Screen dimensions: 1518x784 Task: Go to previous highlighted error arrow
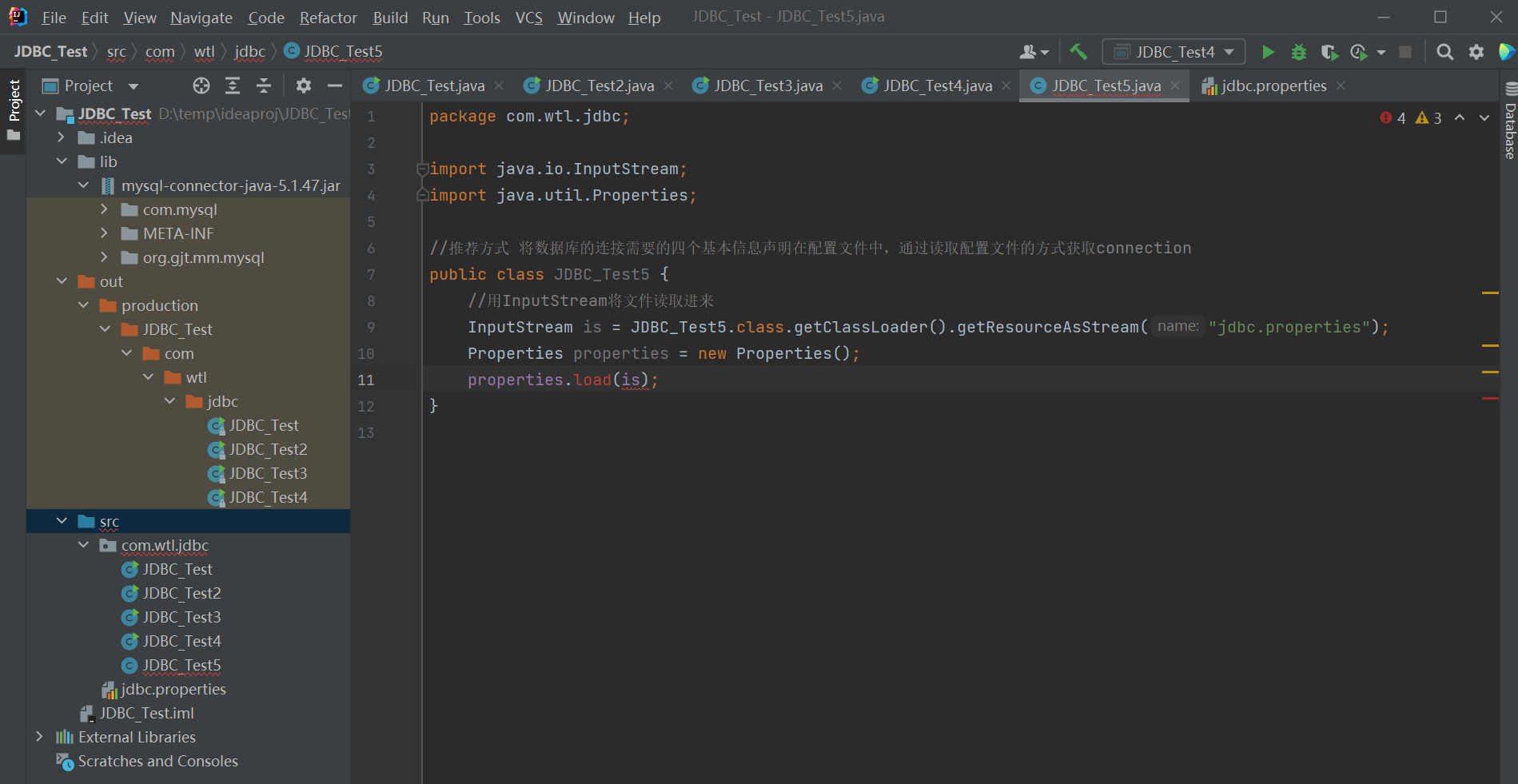pyautogui.click(x=1460, y=117)
